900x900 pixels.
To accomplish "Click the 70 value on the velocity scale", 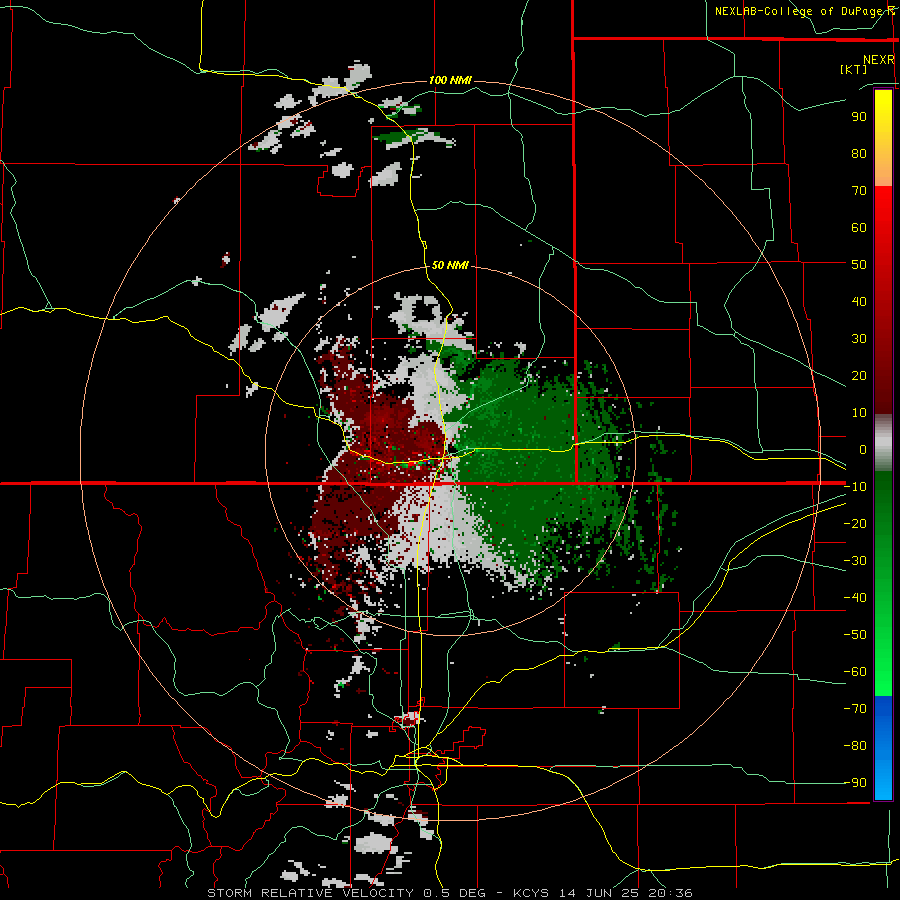I will click(x=859, y=191).
